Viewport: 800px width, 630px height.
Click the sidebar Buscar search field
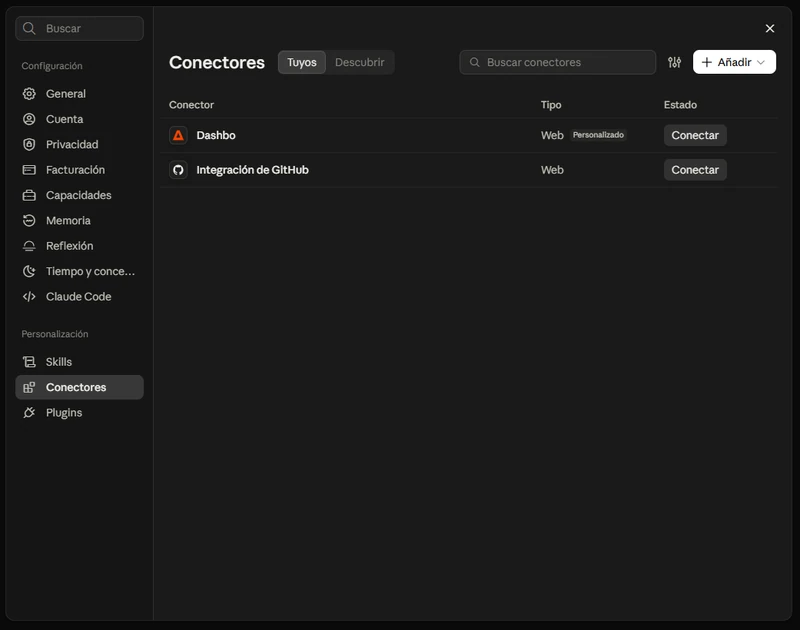coord(80,29)
